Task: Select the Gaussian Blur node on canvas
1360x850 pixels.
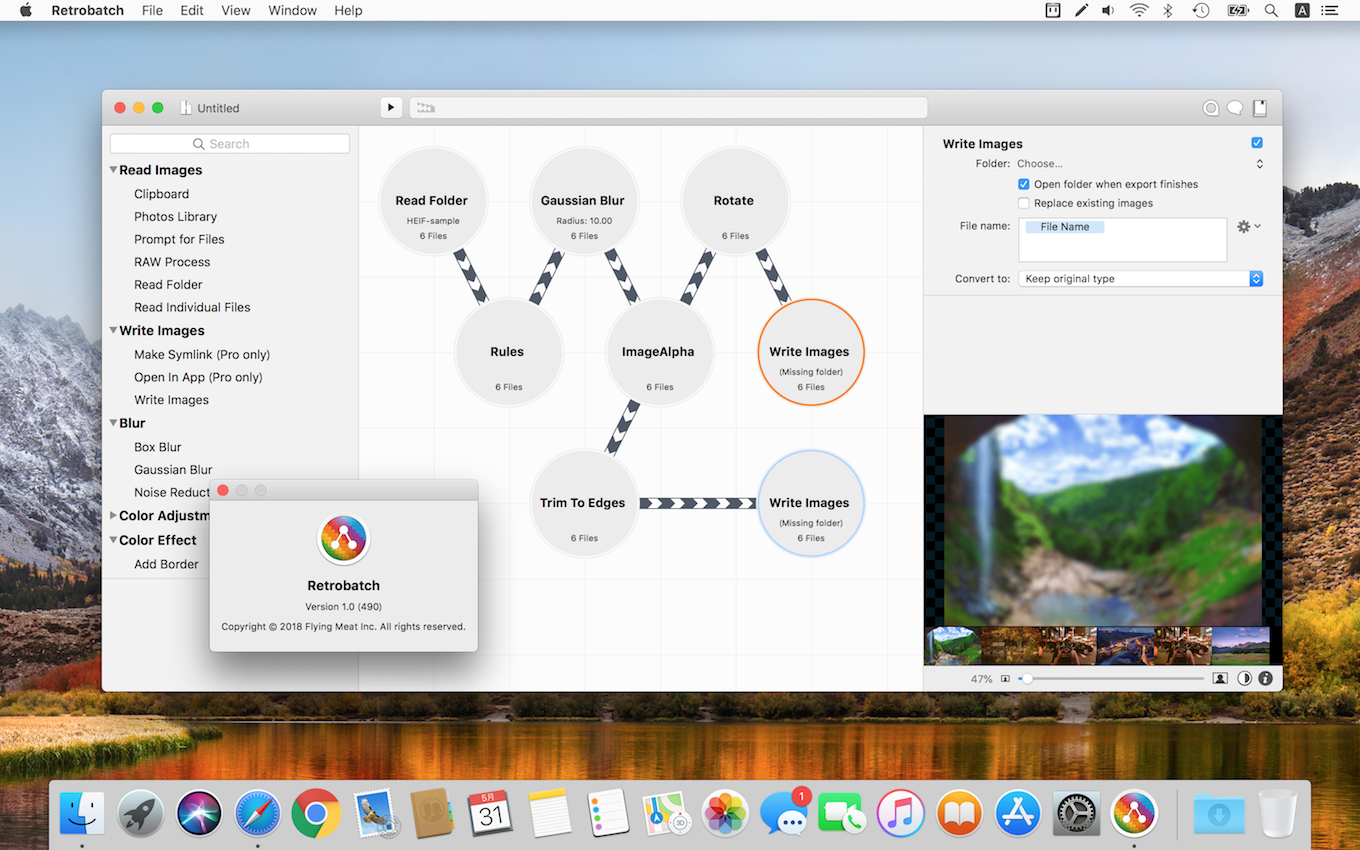Action: click(583, 201)
